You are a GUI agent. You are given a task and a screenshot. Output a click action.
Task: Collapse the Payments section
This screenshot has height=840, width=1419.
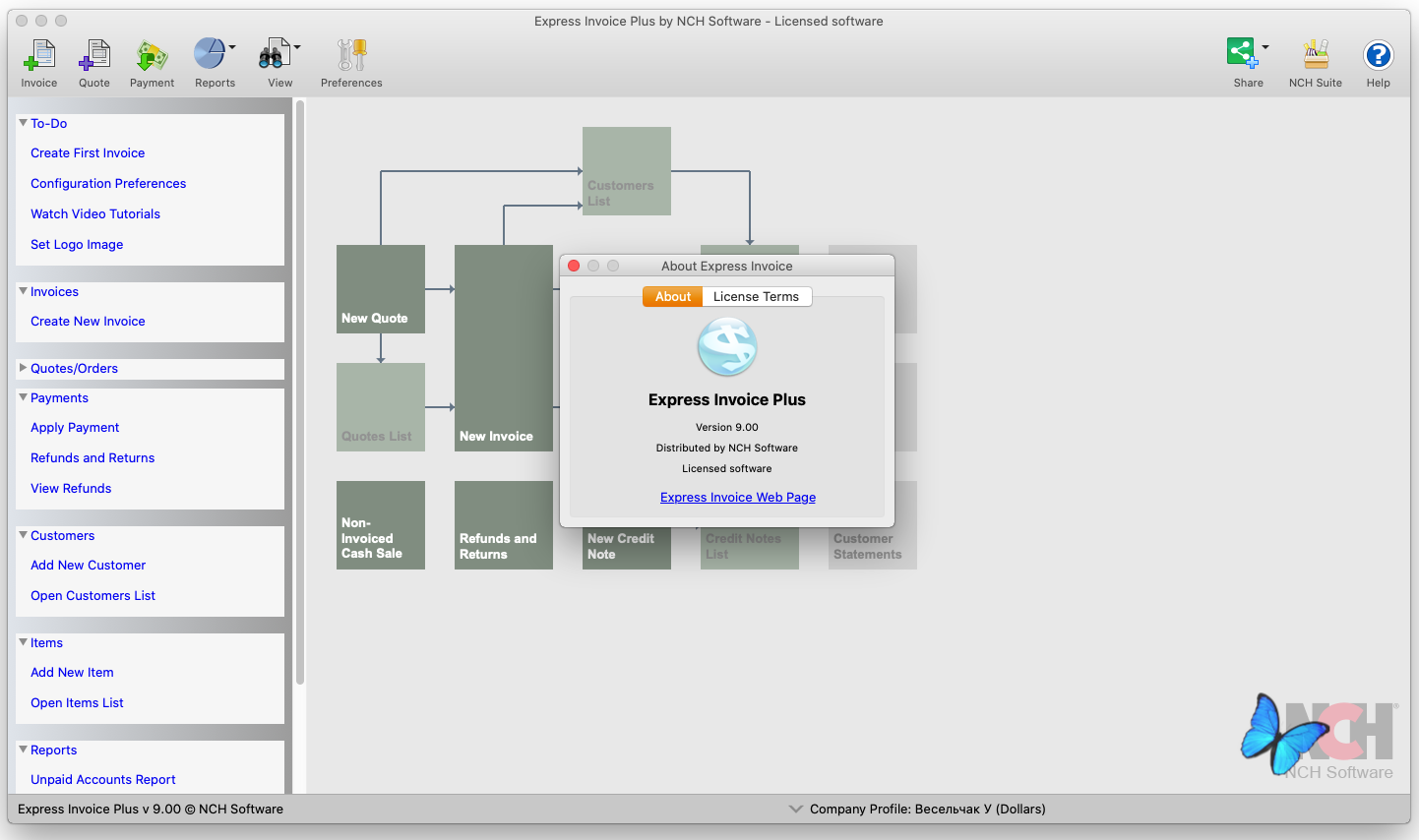pos(23,397)
